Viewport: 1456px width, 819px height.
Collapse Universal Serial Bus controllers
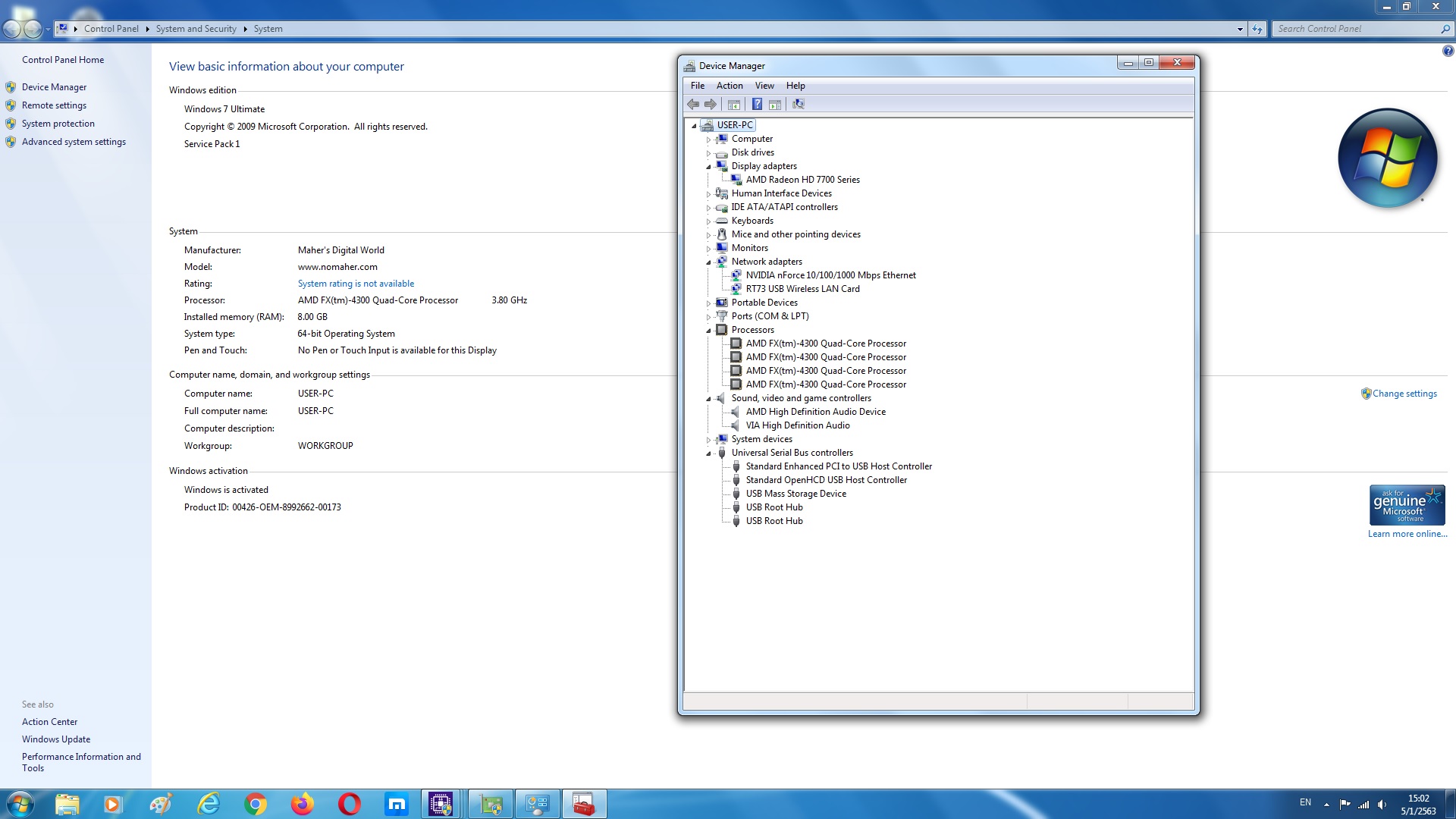(708, 453)
